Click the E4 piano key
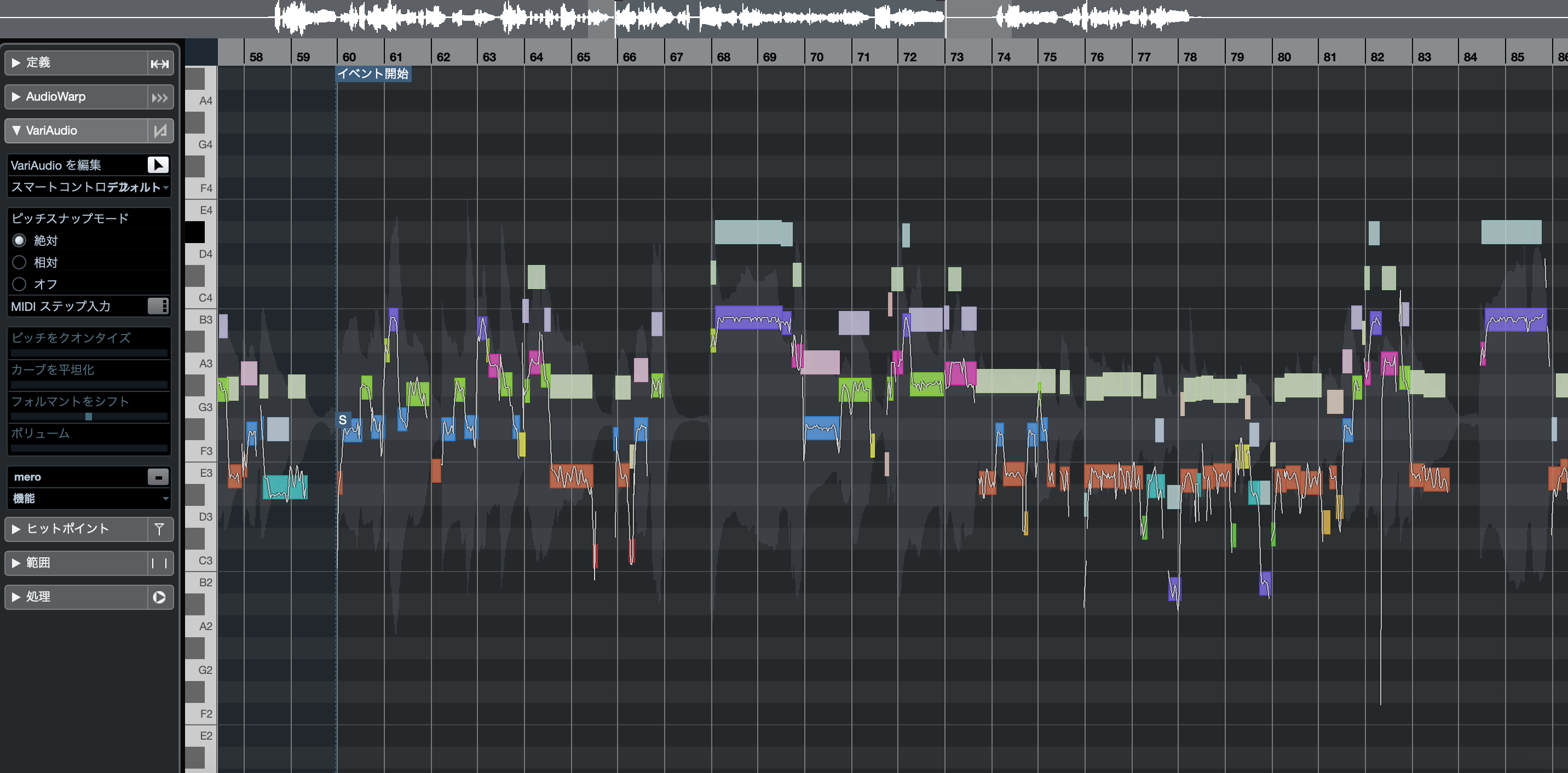The width and height of the screenshot is (1568, 773). pos(201,210)
